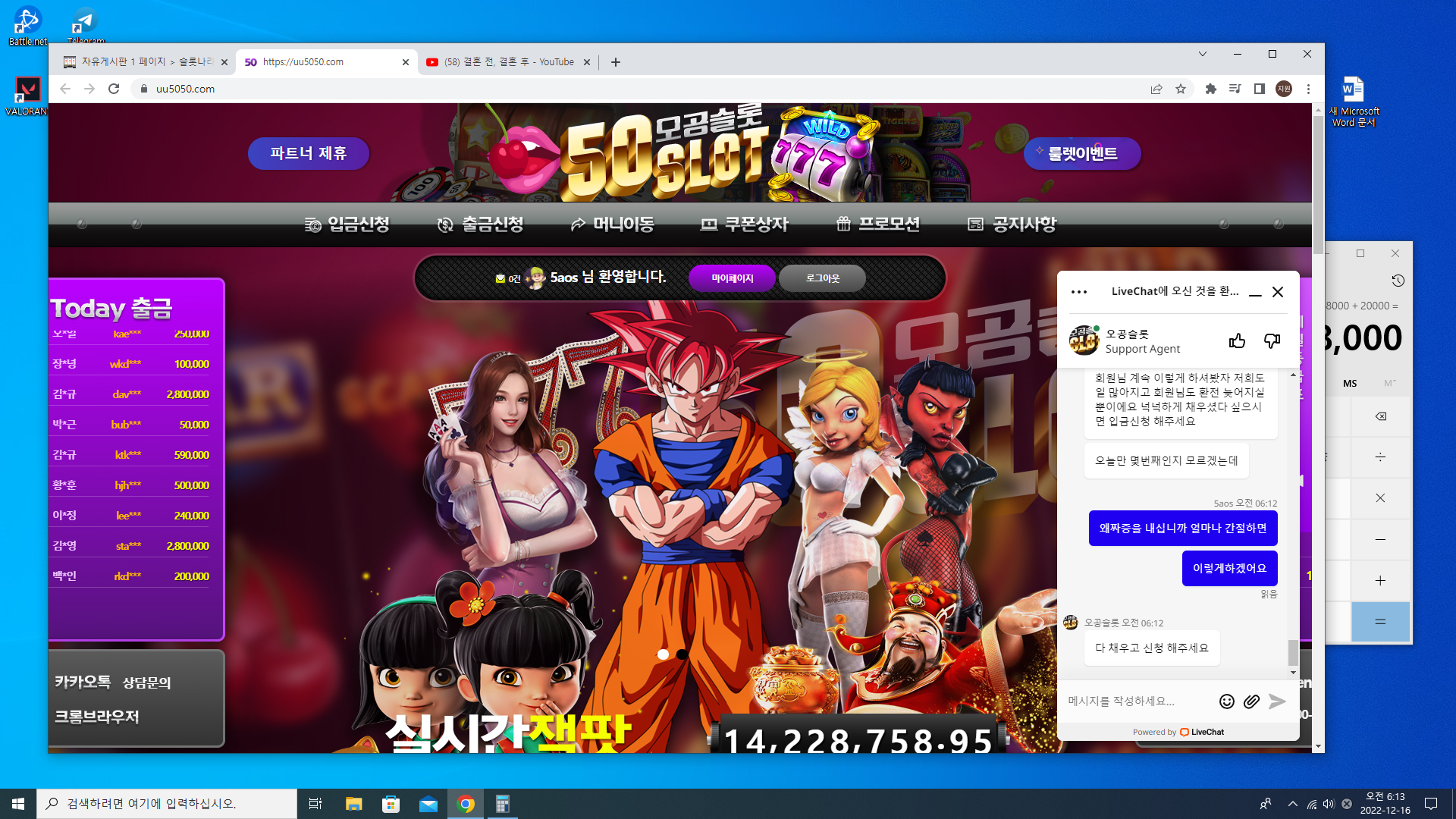Click the Calculator plus key
1456x819 pixels.
pos(1380,581)
